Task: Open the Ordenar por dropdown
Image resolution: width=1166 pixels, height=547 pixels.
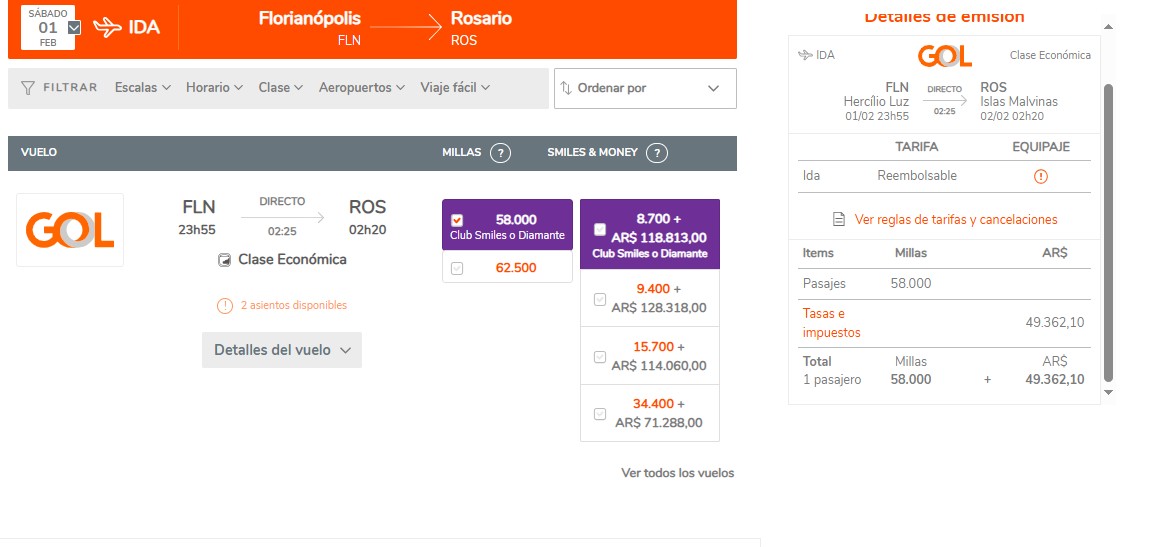Action: [x=645, y=88]
